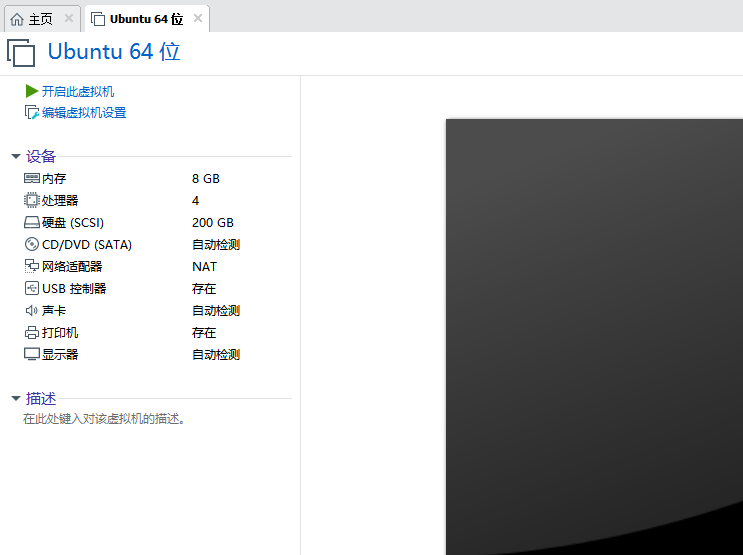Collapse the 描述 description section
Image resolution: width=743 pixels, height=555 pixels.
pos(15,398)
